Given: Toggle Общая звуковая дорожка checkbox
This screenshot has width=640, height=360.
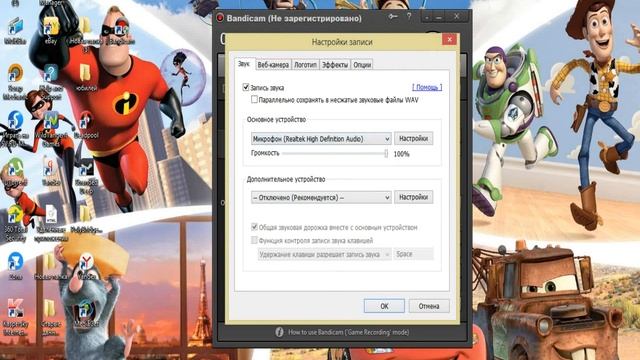Looking at the screenshot, I should (x=254, y=227).
